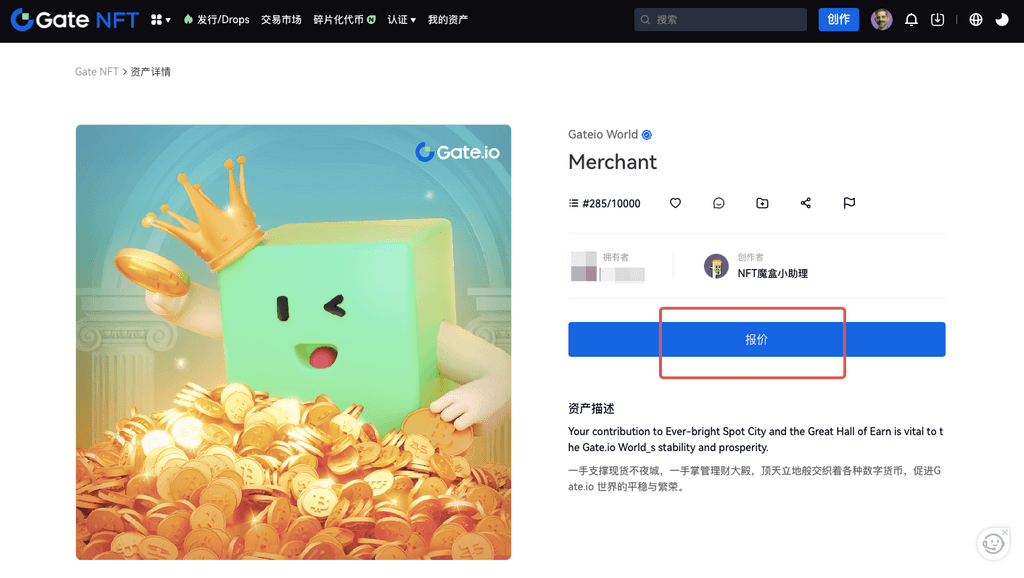Expand the 认证 dropdown menu
1024x578 pixels.
coord(401,20)
